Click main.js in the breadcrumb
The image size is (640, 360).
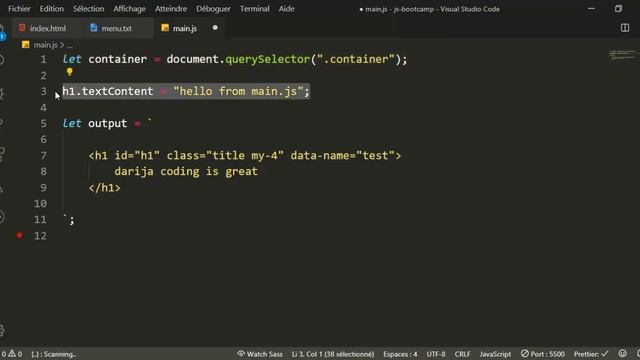pyautogui.click(x=45, y=44)
